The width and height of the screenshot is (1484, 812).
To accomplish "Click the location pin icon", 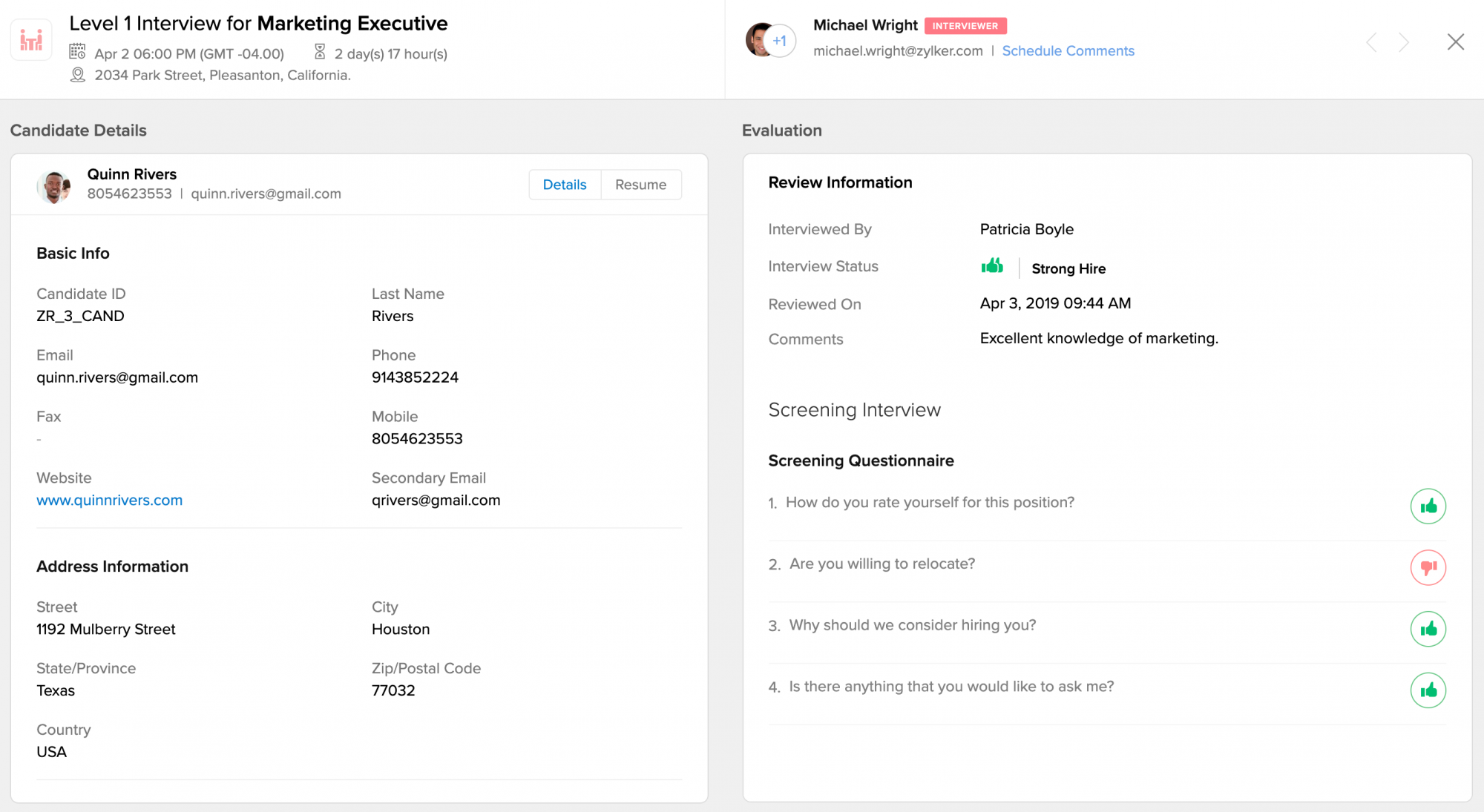I will tap(77, 75).
